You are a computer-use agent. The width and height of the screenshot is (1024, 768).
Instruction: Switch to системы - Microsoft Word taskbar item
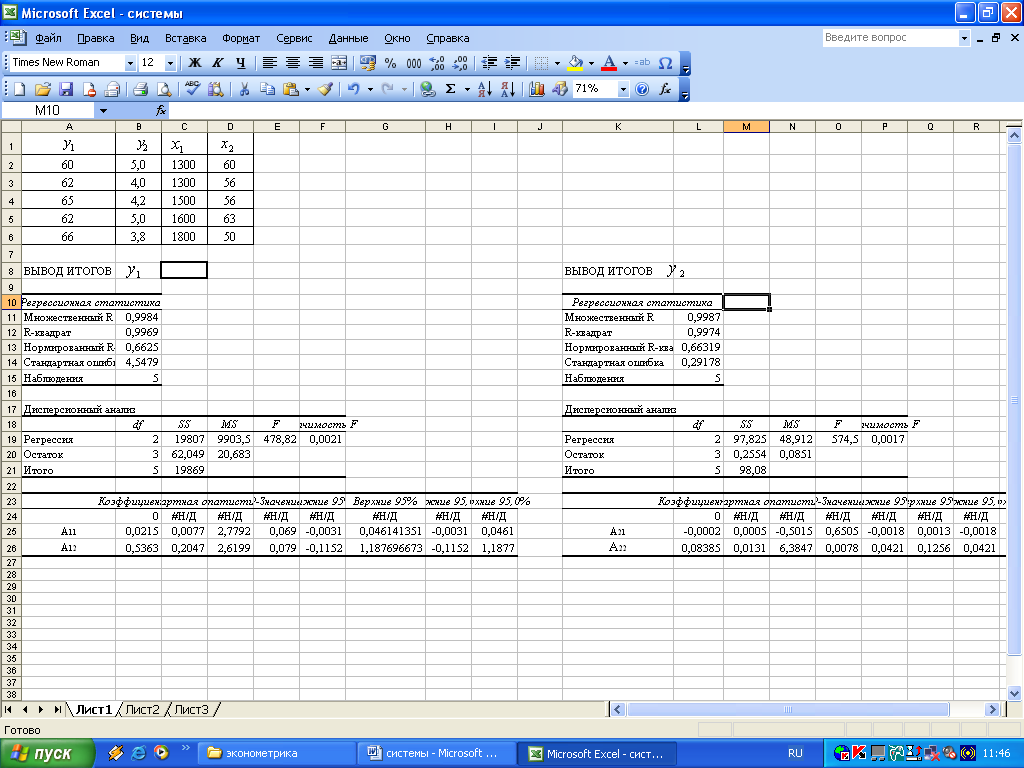pos(436,754)
